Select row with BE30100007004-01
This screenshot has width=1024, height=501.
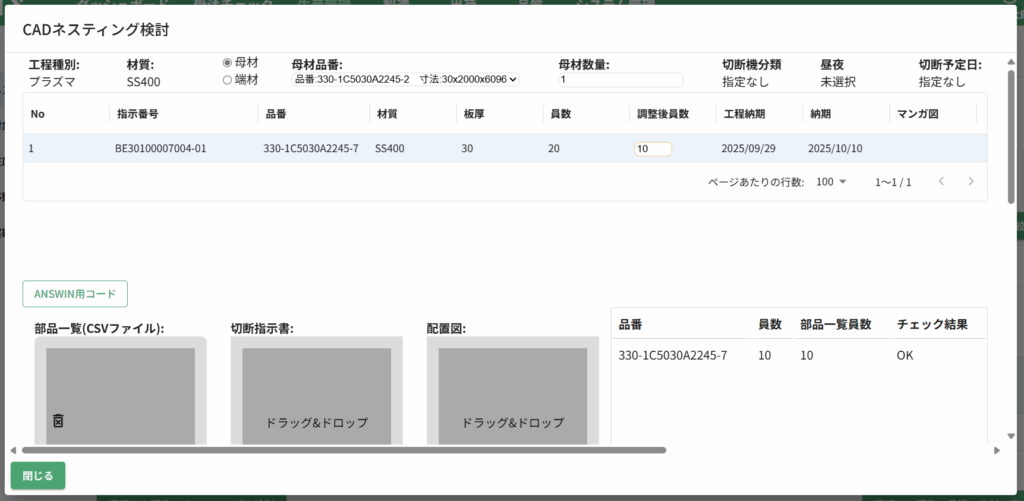click(161, 149)
